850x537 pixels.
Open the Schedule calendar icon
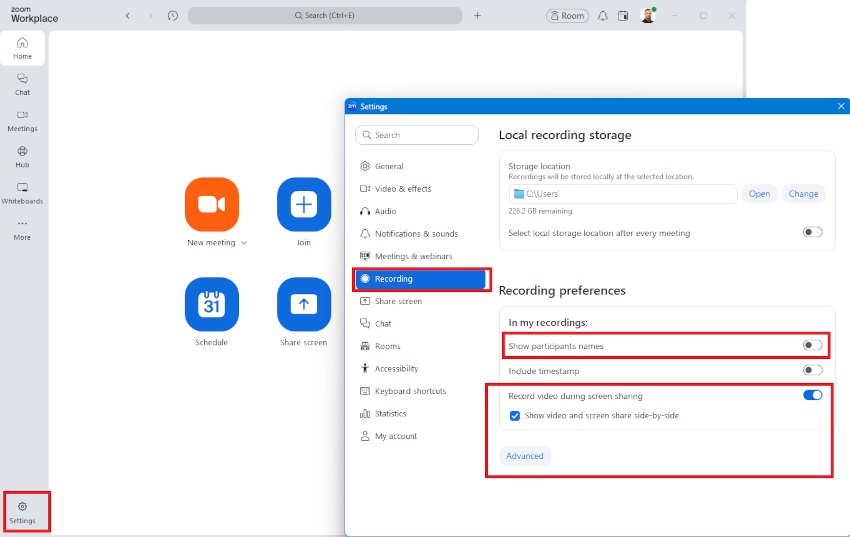(x=211, y=304)
